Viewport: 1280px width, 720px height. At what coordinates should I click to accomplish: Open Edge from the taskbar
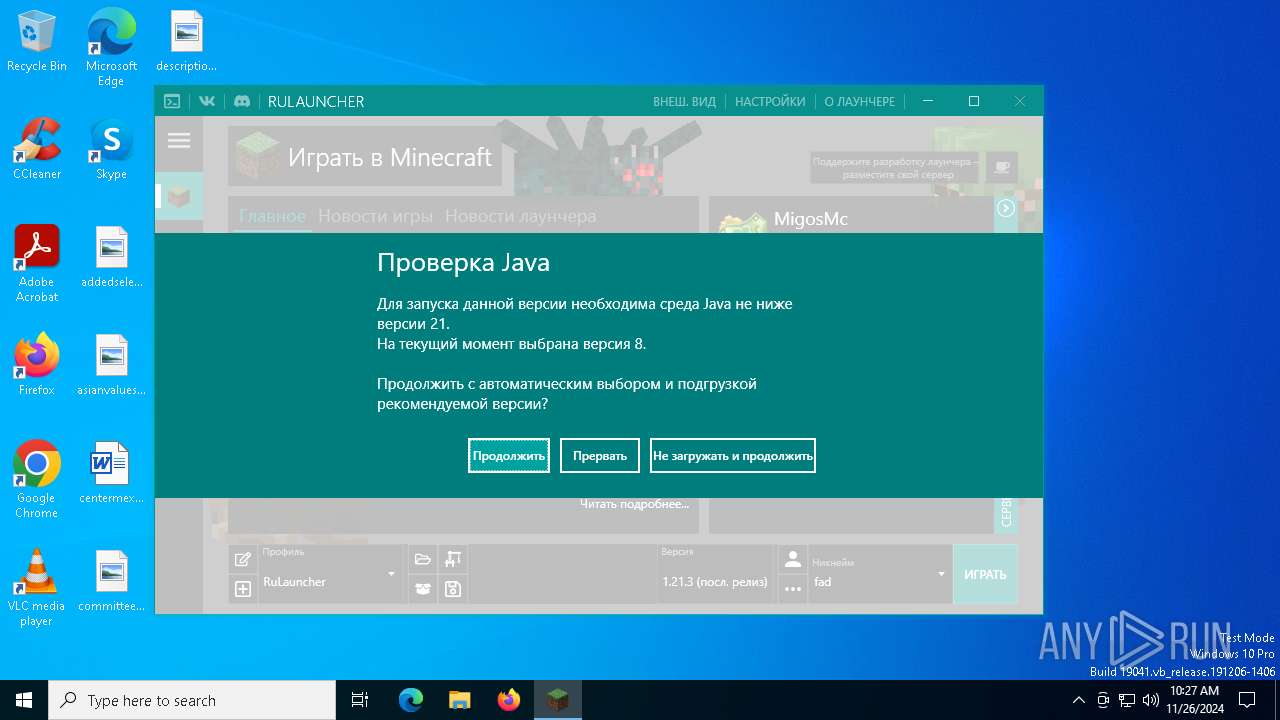tap(411, 700)
